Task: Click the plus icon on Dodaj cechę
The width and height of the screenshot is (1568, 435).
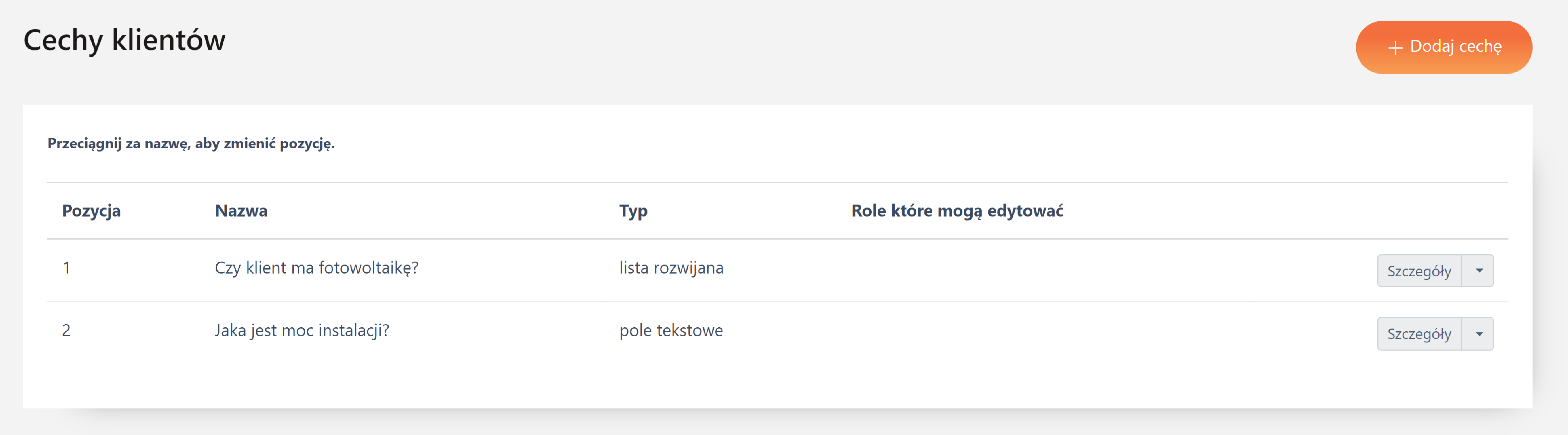Action: 1394,47
